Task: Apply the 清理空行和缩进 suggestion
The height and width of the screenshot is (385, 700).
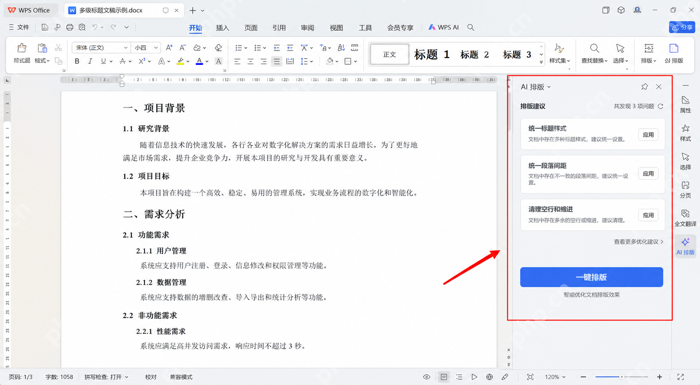Action: [x=648, y=215]
